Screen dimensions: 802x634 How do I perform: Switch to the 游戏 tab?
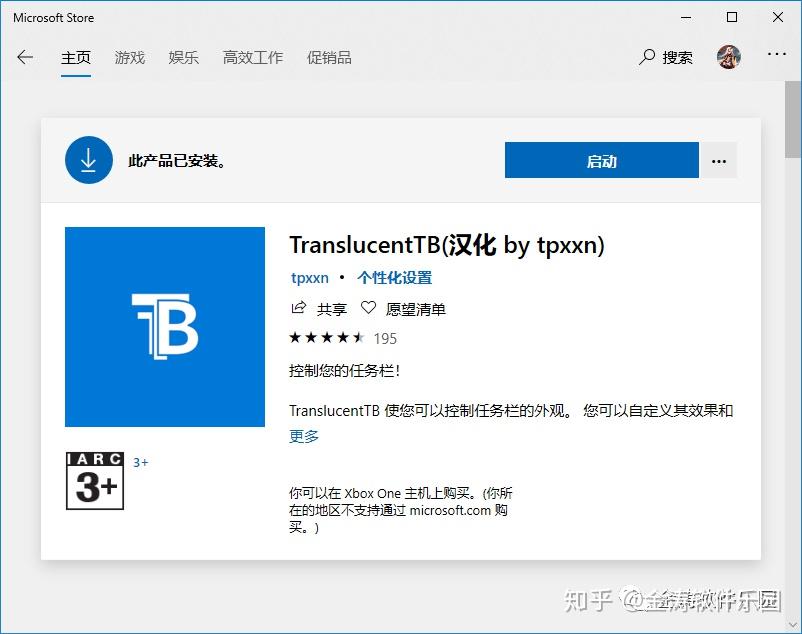coord(129,57)
